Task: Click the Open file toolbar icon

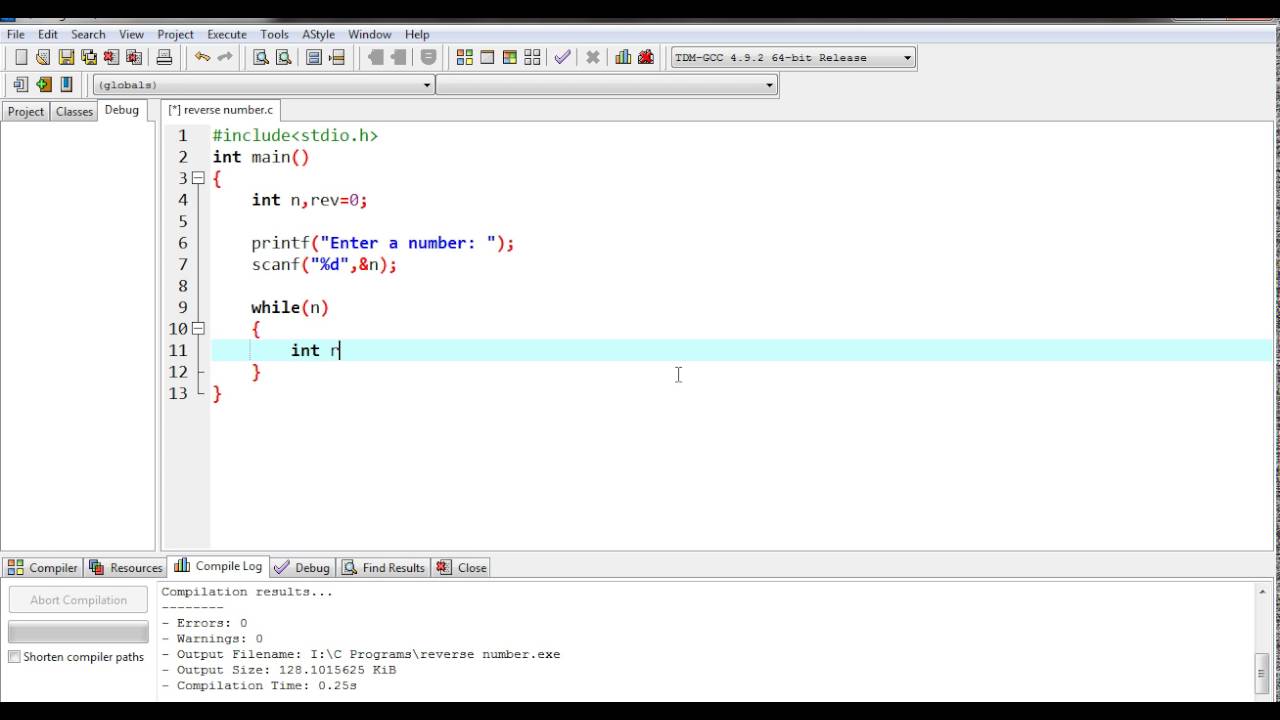Action: pyautogui.click(x=43, y=57)
